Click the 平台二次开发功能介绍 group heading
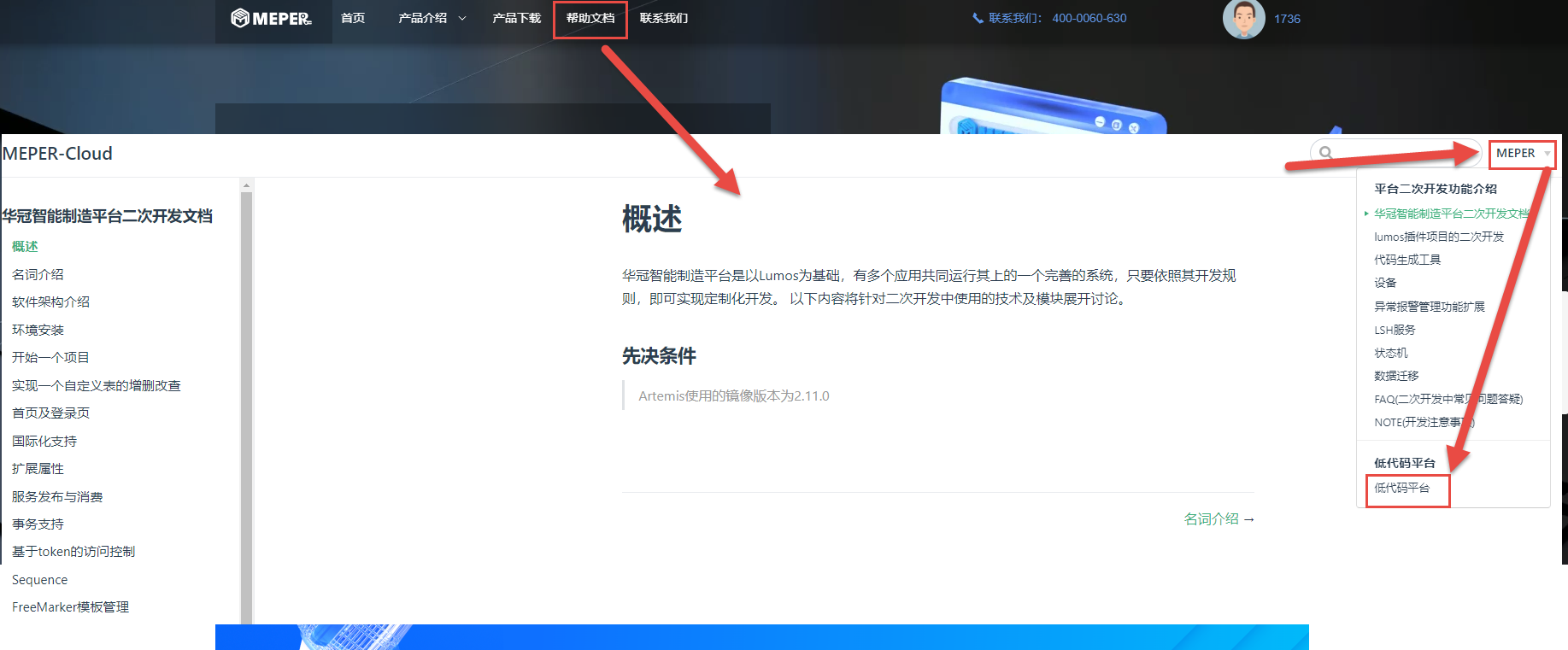The width and height of the screenshot is (1568, 650). tap(1436, 189)
